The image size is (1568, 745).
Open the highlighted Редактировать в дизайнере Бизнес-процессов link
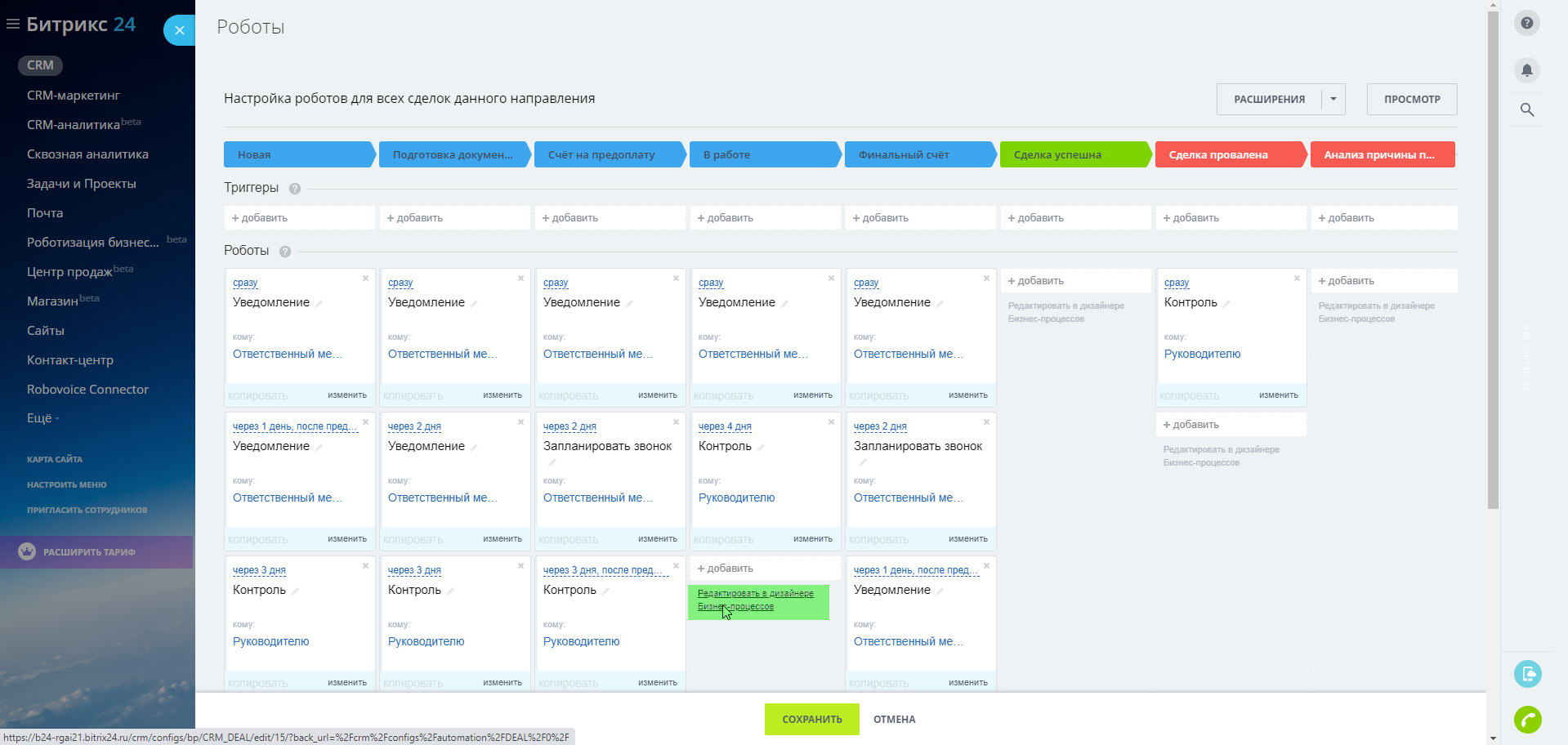[x=756, y=600]
